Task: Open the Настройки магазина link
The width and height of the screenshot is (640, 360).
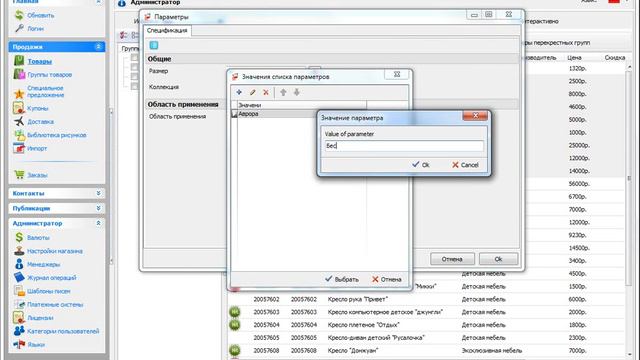Action: click(x=55, y=251)
